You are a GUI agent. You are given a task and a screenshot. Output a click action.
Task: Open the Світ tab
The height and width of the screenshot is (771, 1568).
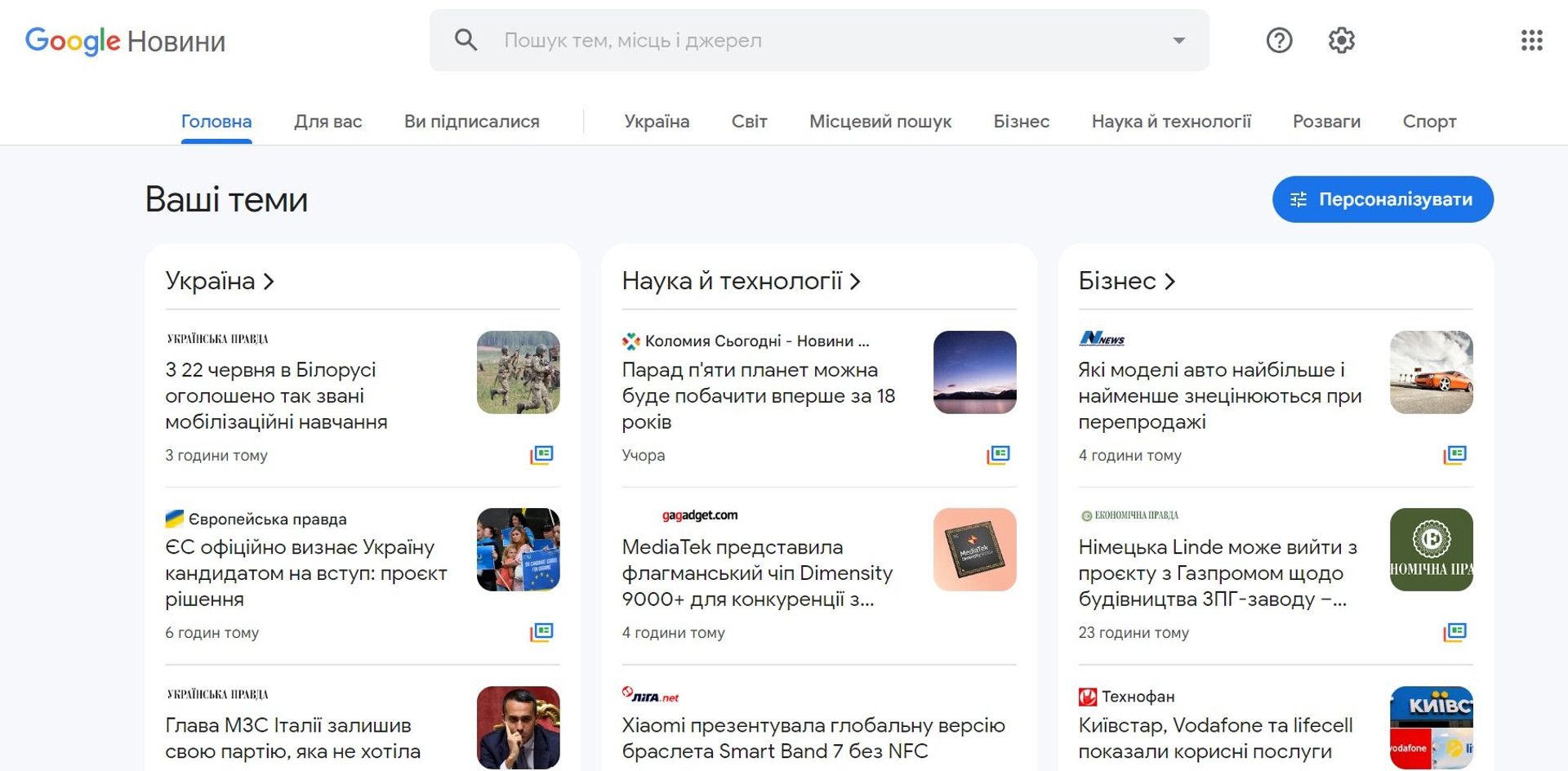point(749,122)
